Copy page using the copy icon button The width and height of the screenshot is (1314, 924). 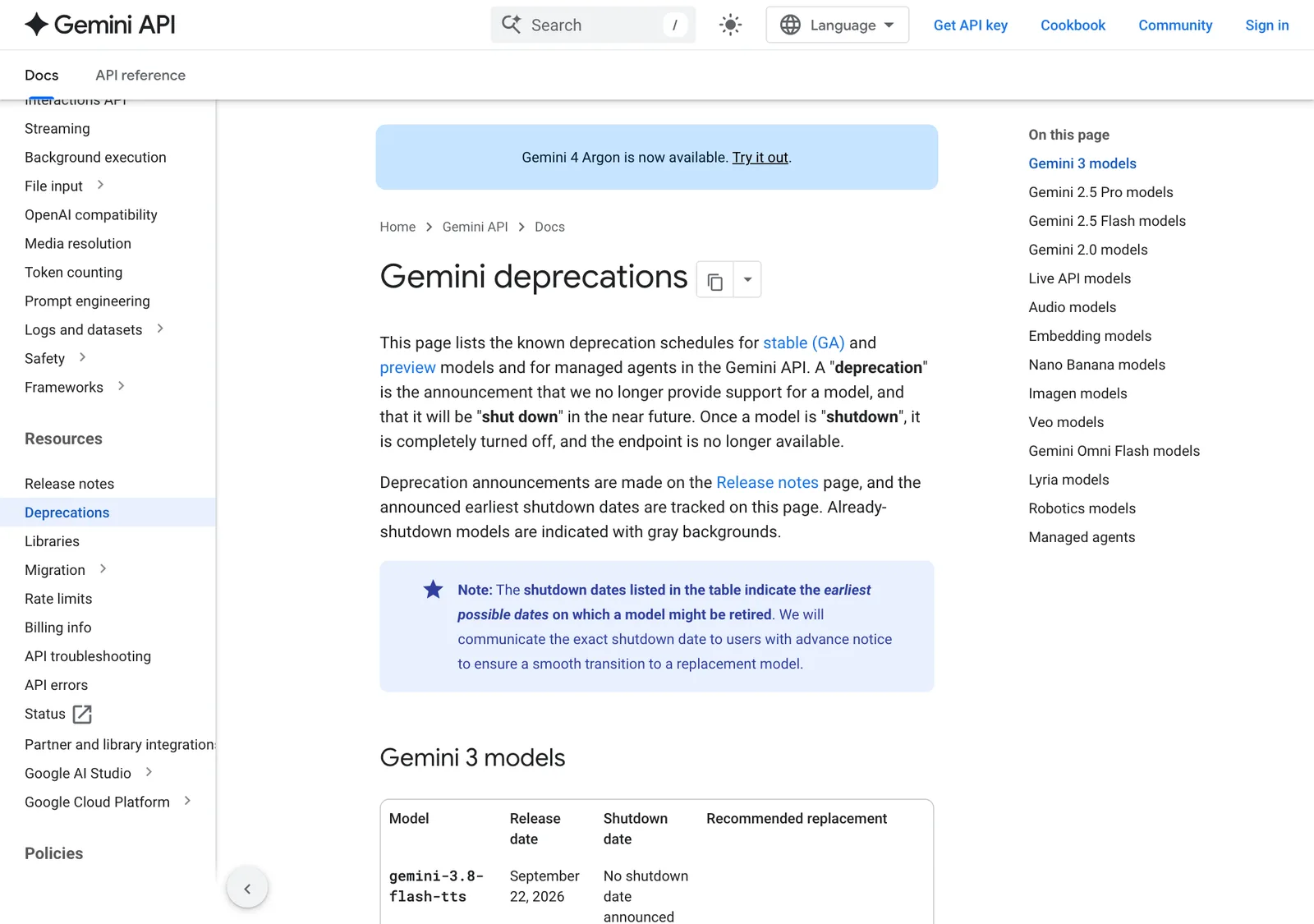(714, 280)
